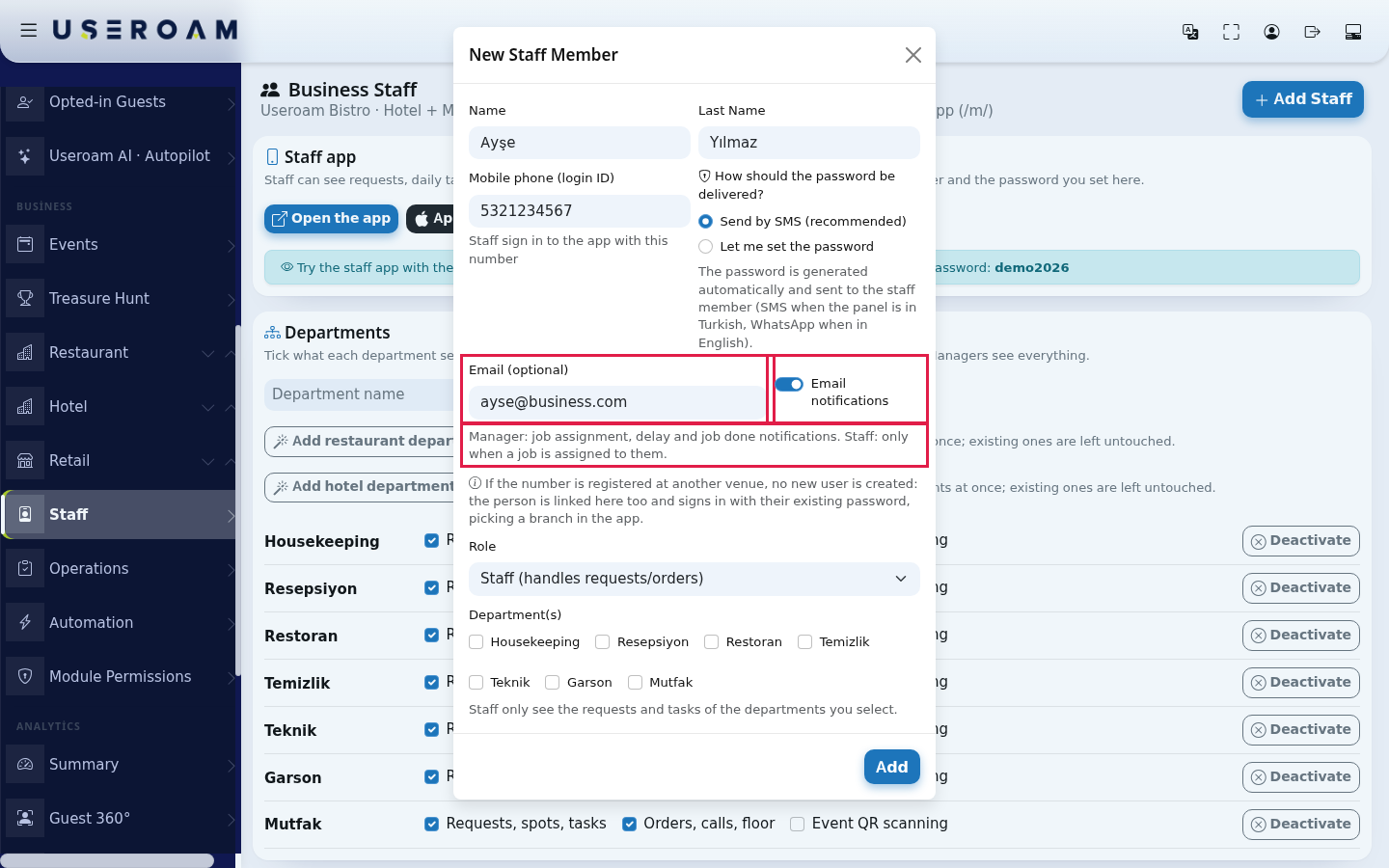Close the New Staff Member dialog
1389x868 pixels.
(x=913, y=55)
